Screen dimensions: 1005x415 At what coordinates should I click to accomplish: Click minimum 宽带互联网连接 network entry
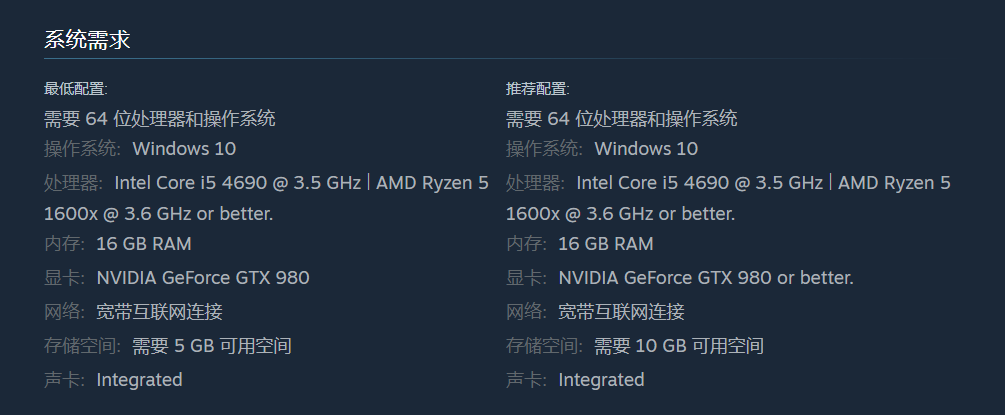pyautogui.click(x=159, y=312)
